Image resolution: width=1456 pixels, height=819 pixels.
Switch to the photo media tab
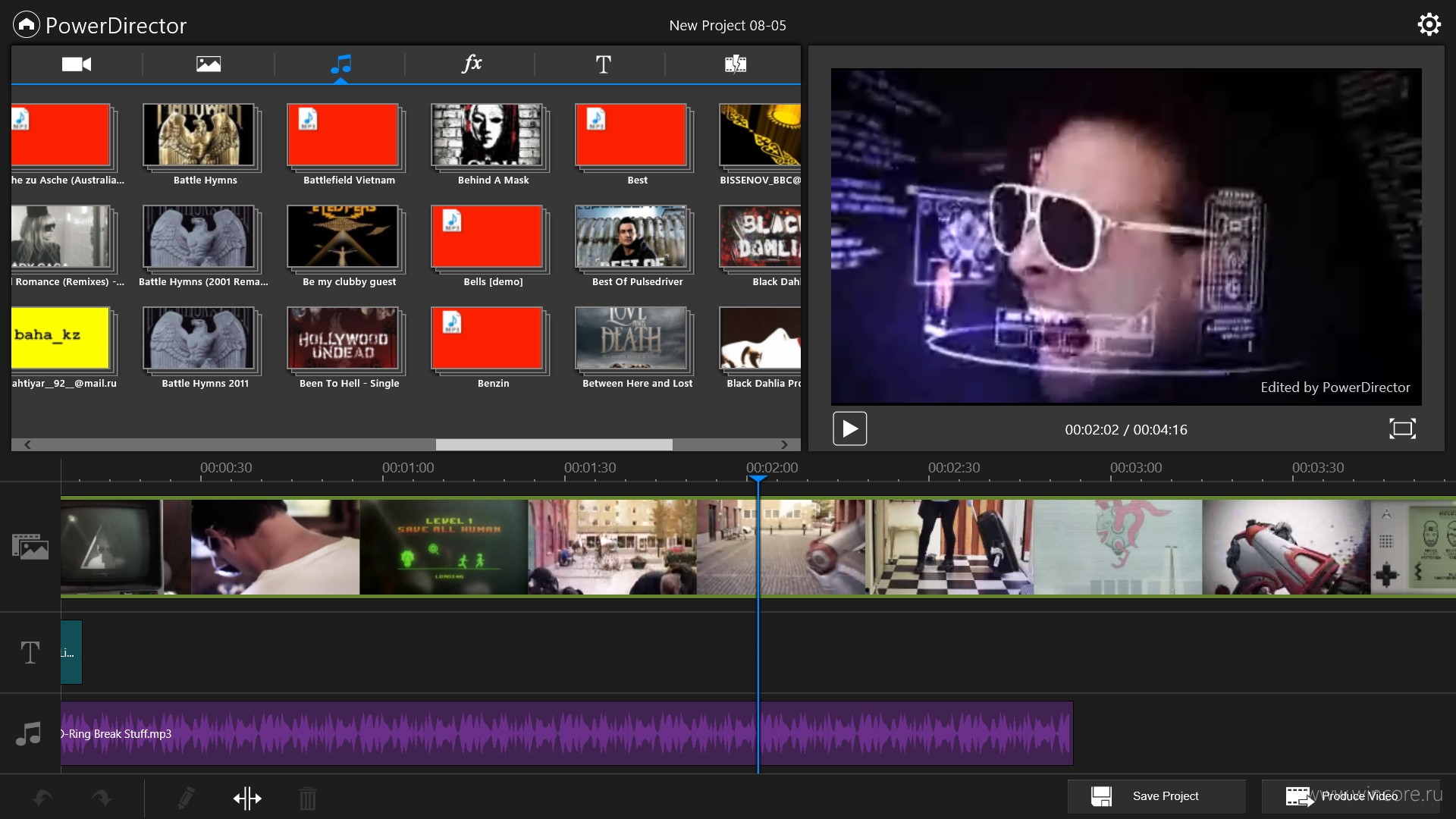pos(209,64)
